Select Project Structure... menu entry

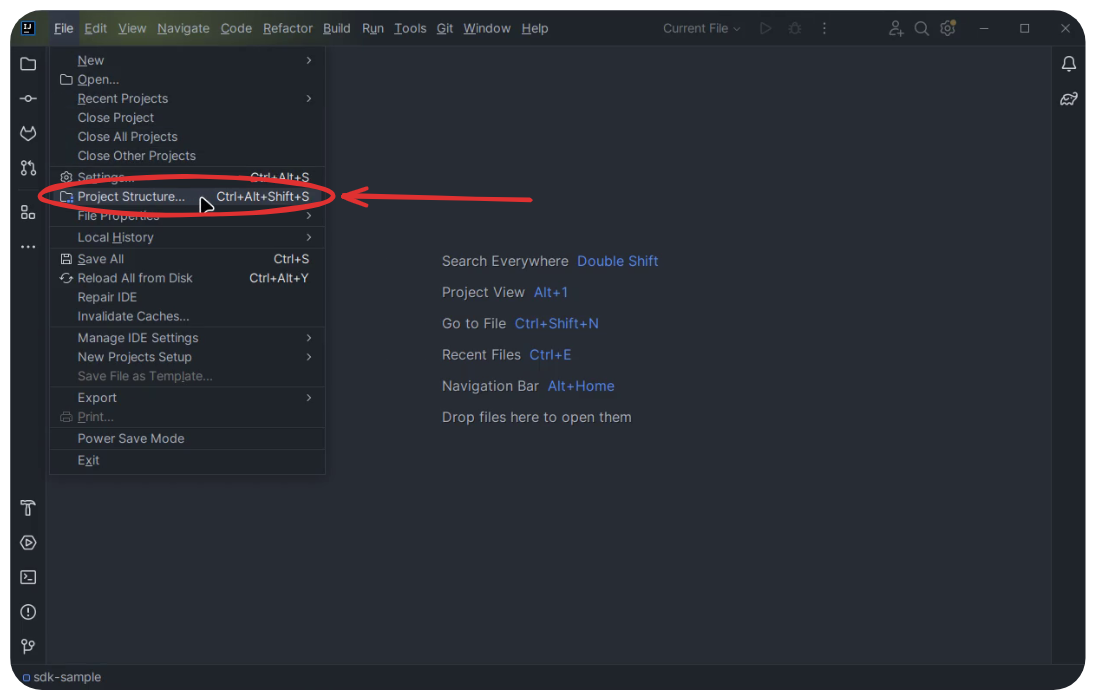pyautogui.click(x=187, y=197)
